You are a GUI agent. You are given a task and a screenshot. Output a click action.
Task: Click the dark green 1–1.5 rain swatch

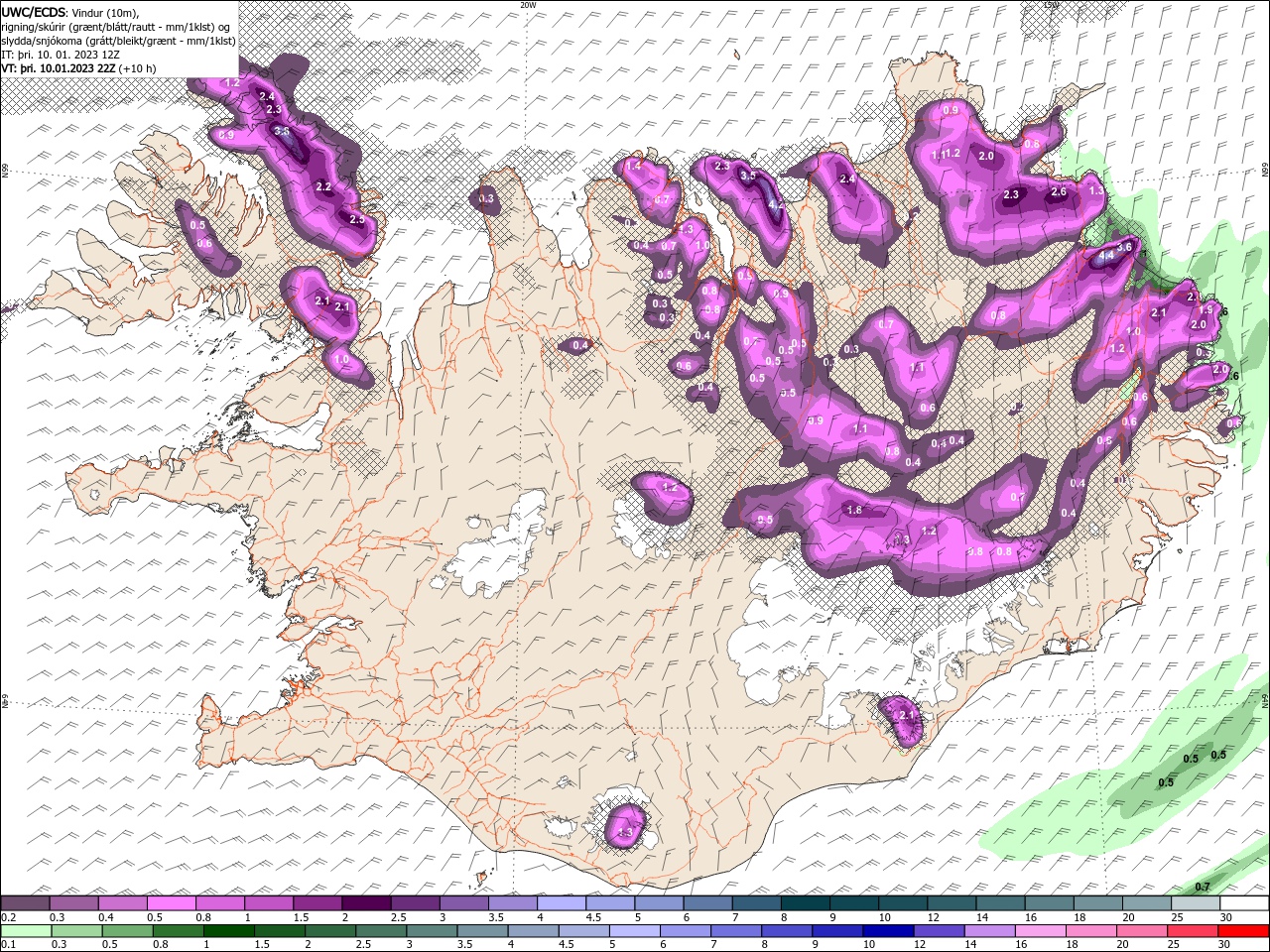pyautogui.click(x=230, y=932)
